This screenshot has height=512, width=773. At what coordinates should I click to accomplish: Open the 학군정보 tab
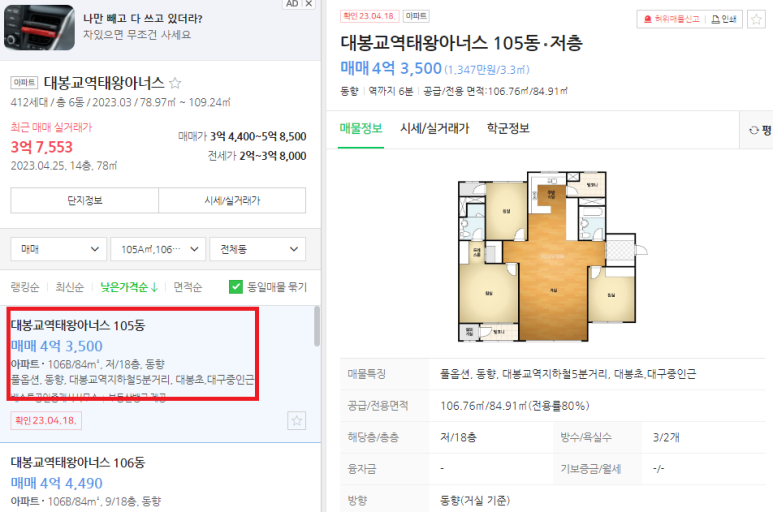point(508,129)
